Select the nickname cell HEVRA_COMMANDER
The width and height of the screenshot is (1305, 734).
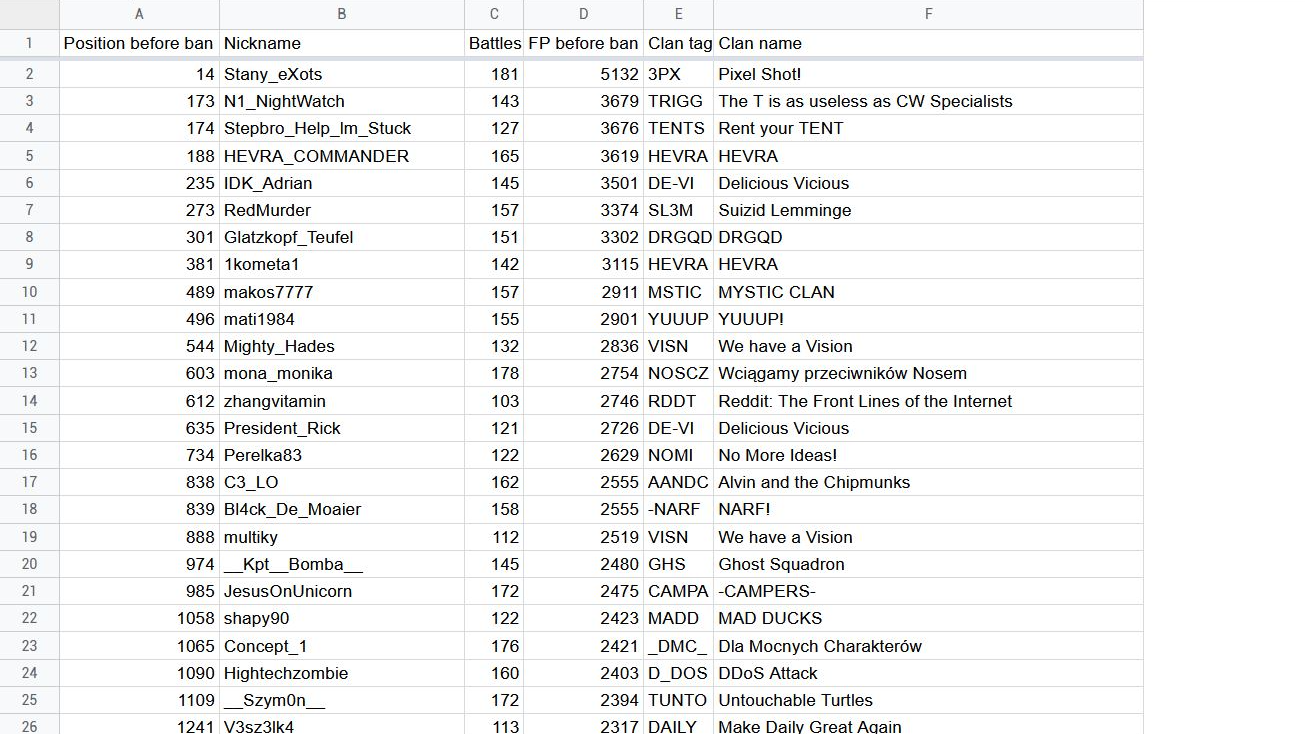tap(342, 156)
